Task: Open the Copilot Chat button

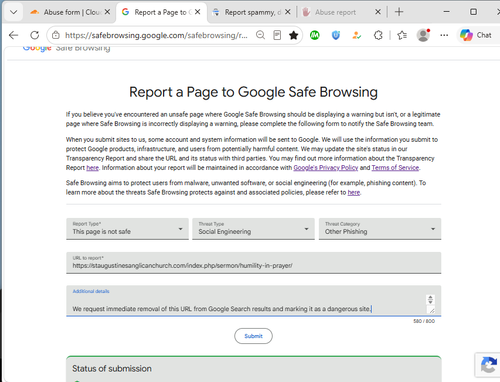Action: [475, 35]
